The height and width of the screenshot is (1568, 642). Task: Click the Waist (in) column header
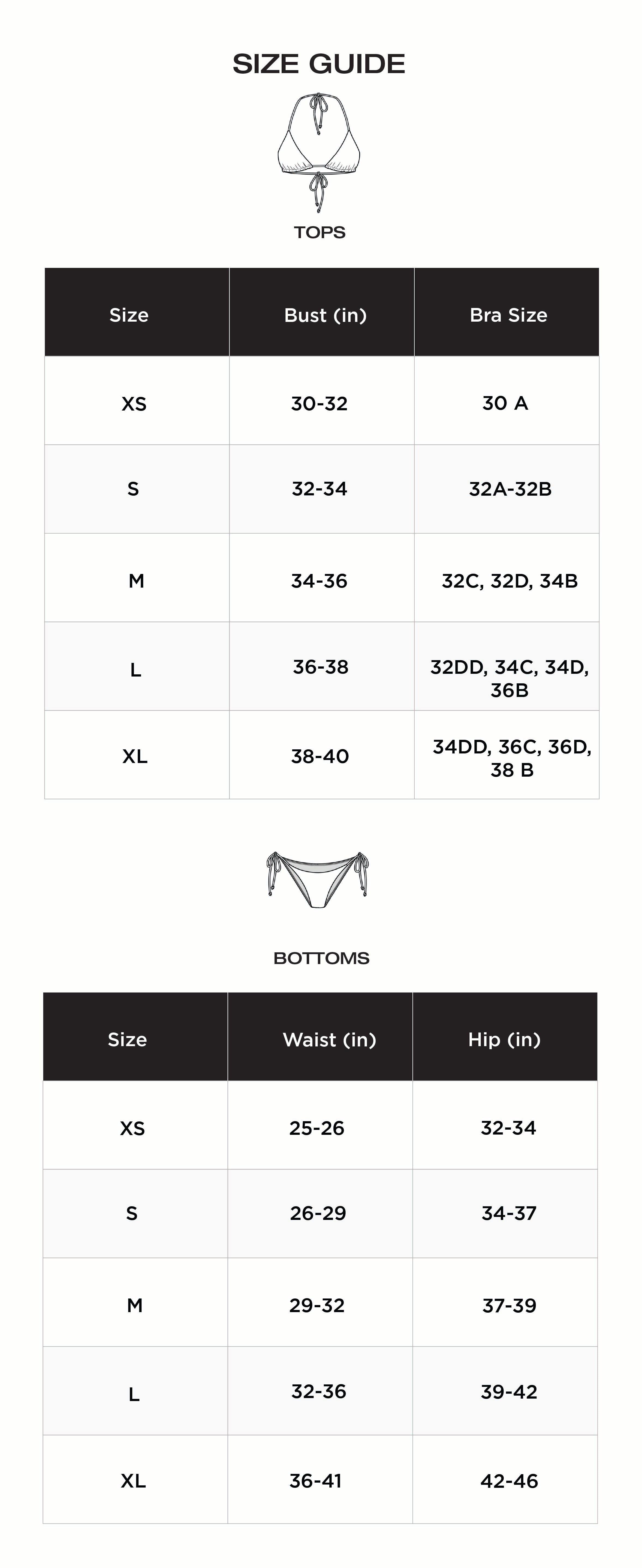coord(329,1040)
